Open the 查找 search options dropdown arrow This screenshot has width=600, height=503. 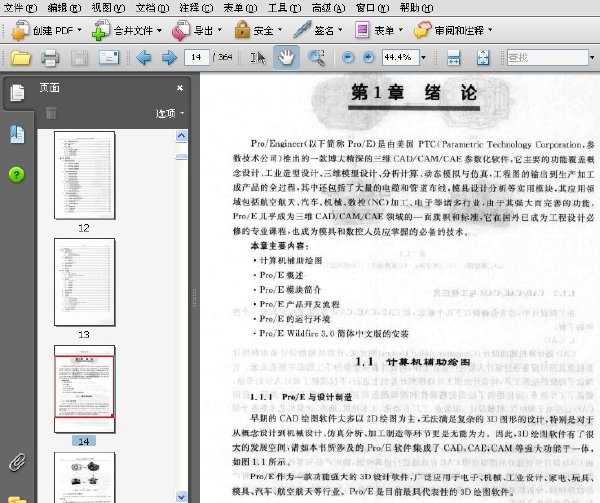coord(592,58)
